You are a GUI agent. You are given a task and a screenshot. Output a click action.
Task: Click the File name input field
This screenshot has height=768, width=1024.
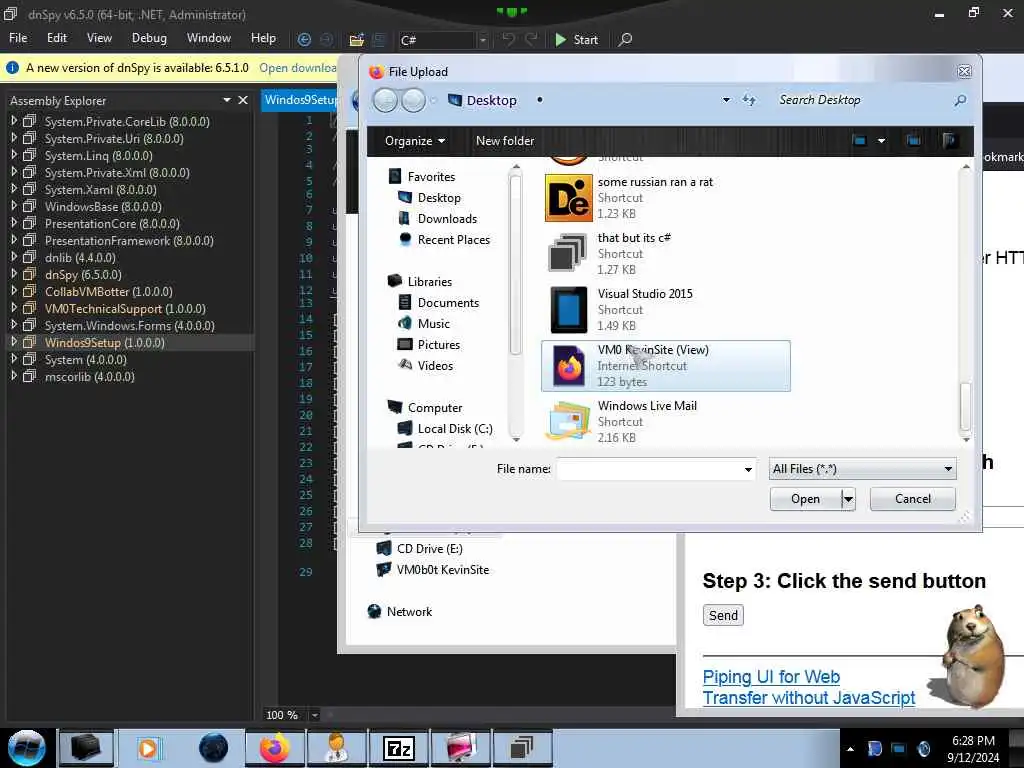click(x=650, y=469)
